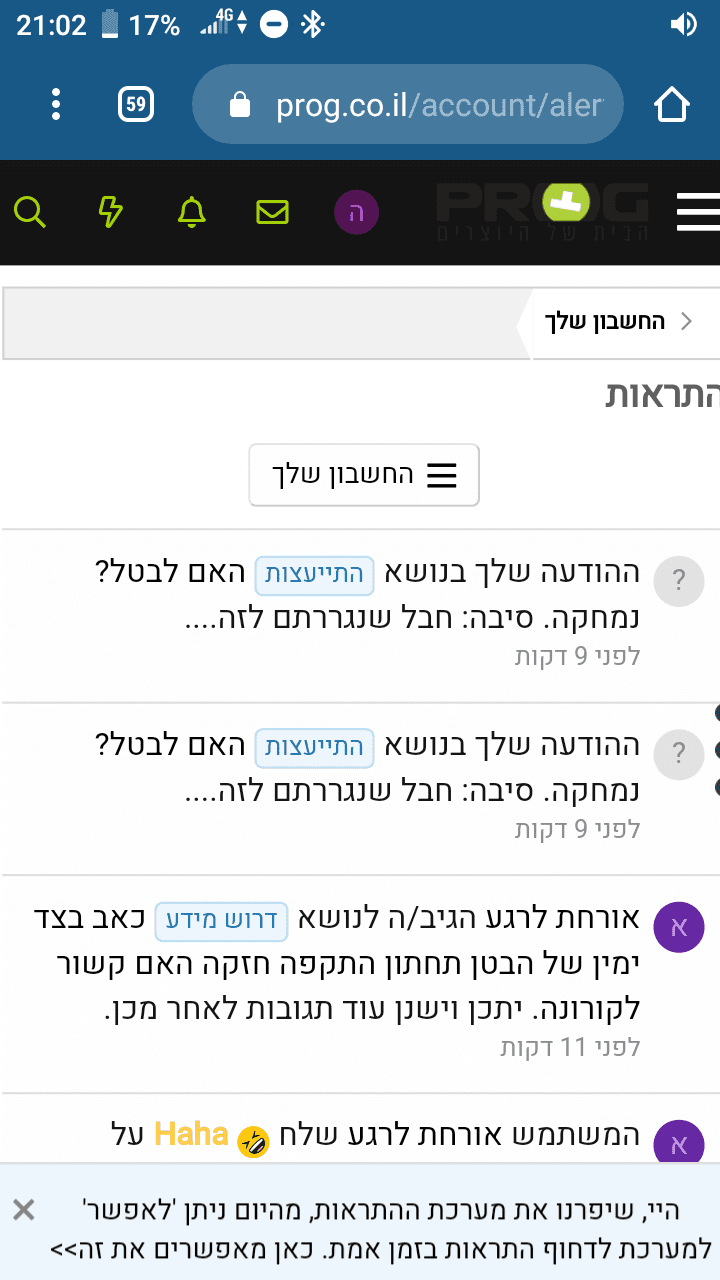
Task: Expand the החשבון שלך menu button
Action: [x=364, y=475]
